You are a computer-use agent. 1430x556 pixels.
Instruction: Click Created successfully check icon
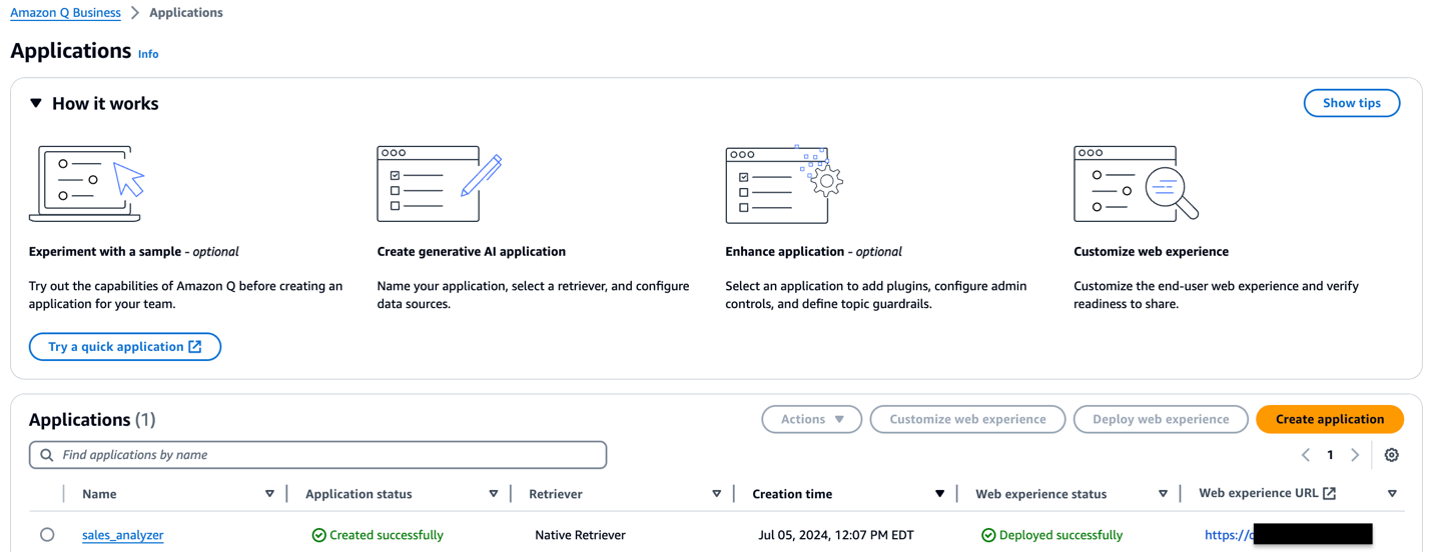point(319,535)
